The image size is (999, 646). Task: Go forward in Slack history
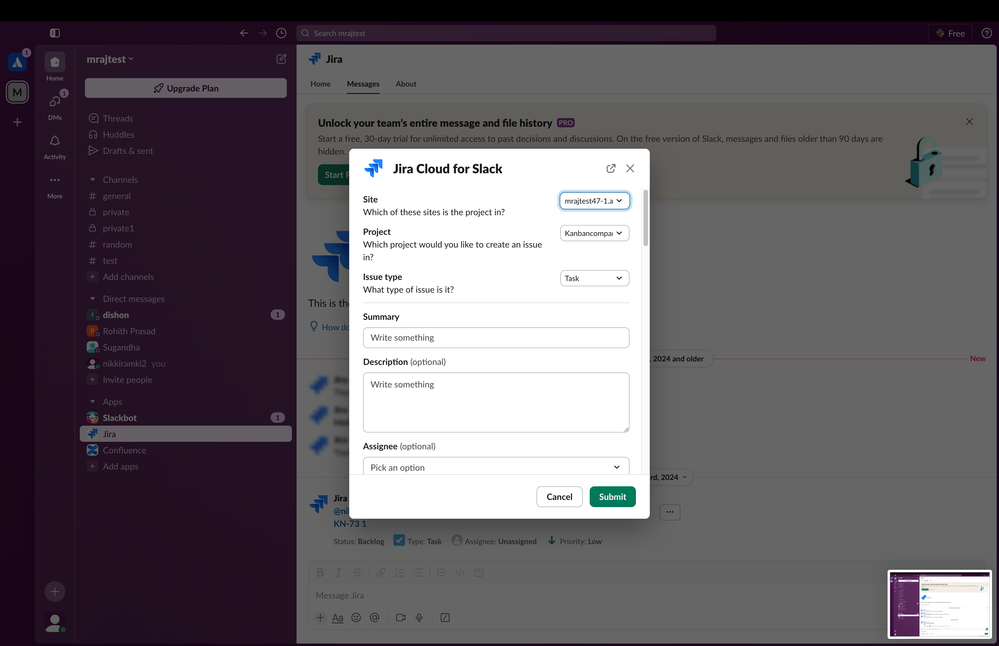[262, 33]
